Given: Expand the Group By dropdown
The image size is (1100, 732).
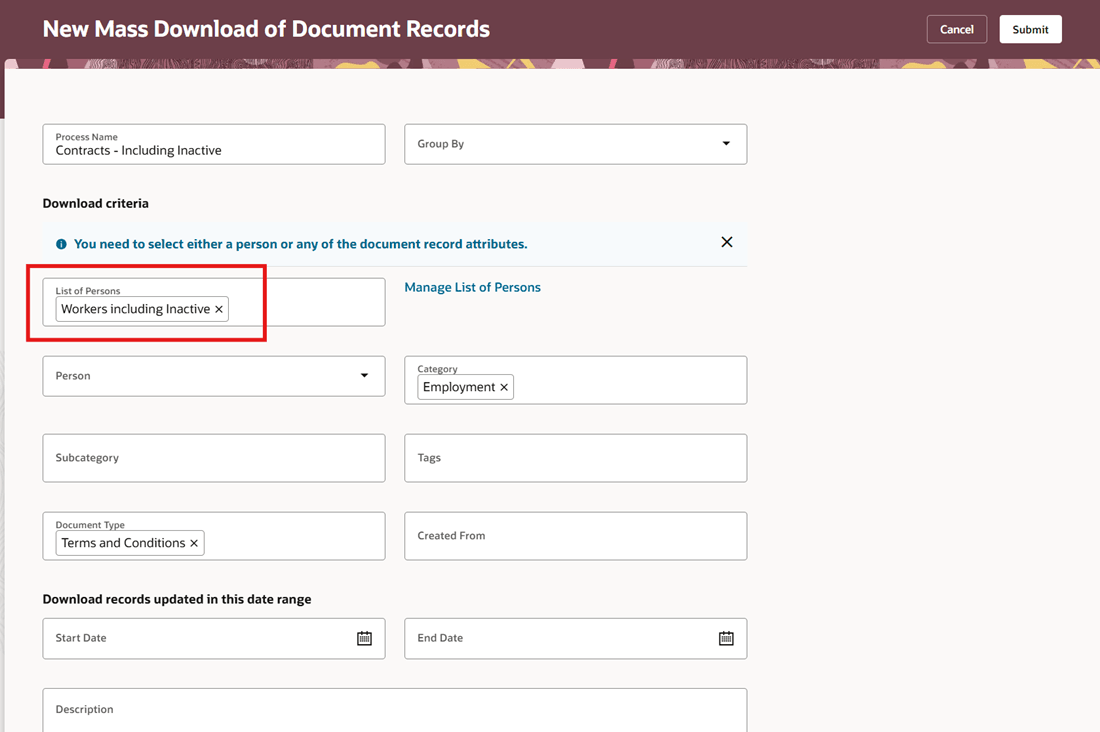Looking at the screenshot, I should point(726,144).
